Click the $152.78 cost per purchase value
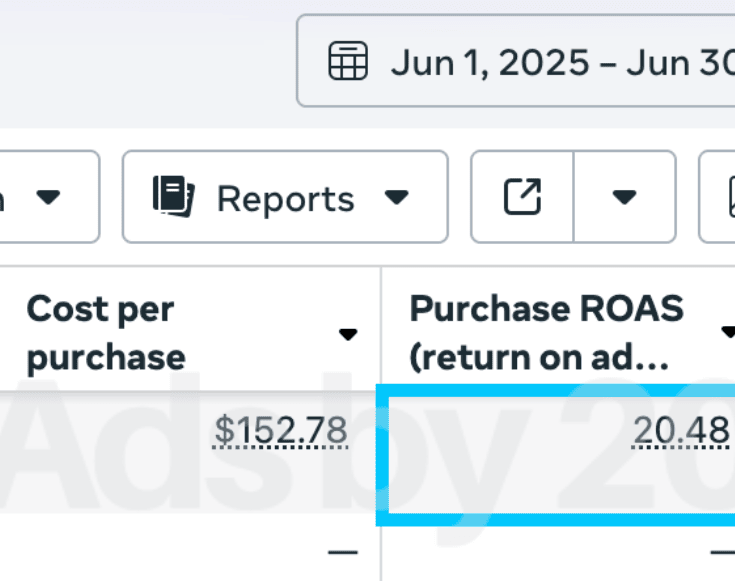735x581 pixels. [x=281, y=432]
